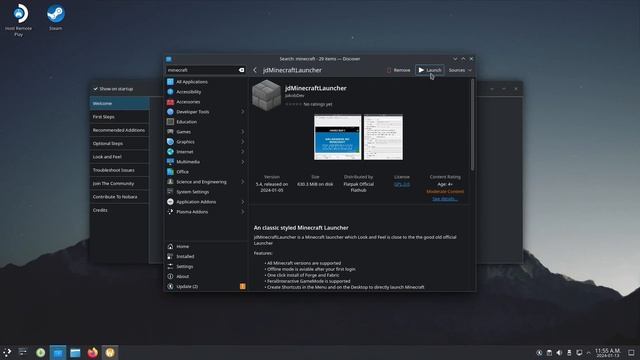Expand Application Addons arrow
The width and height of the screenshot is (640, 360).
[243, 202]
